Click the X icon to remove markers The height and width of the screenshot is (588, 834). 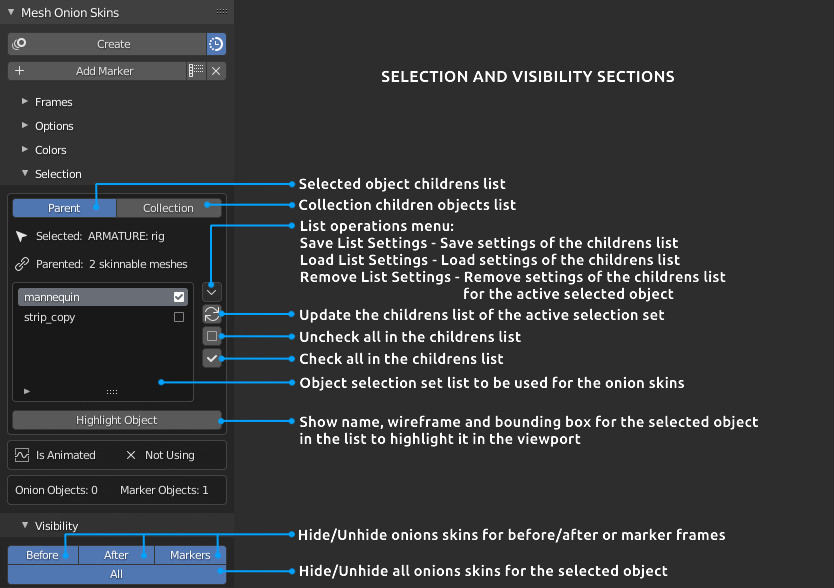tap(216, 71)
